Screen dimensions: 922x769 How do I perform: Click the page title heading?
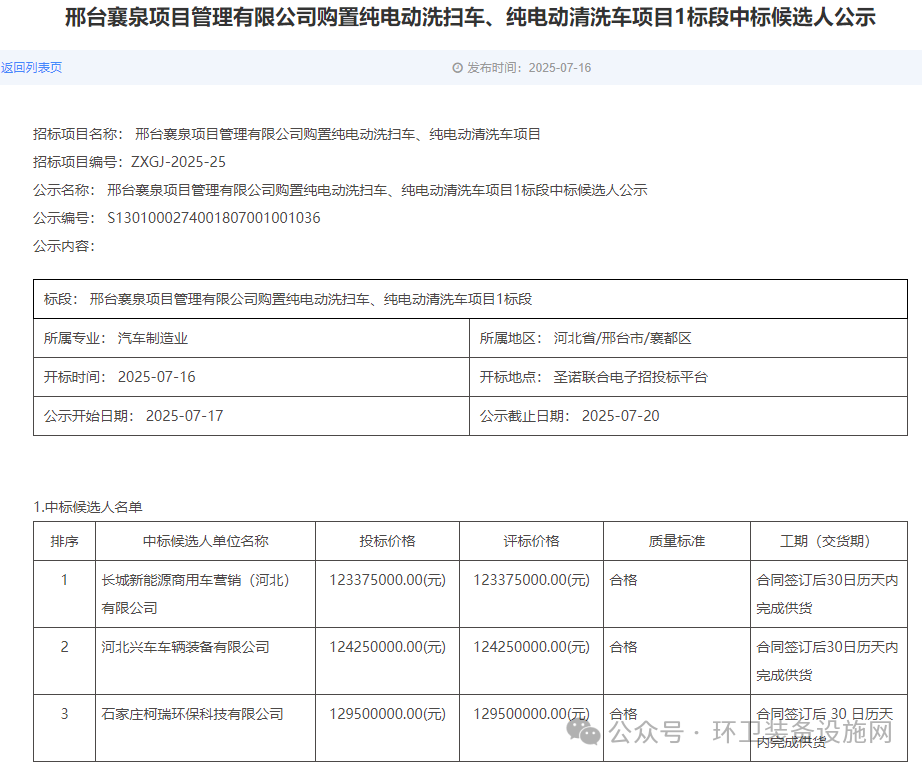tap(470, 17)
